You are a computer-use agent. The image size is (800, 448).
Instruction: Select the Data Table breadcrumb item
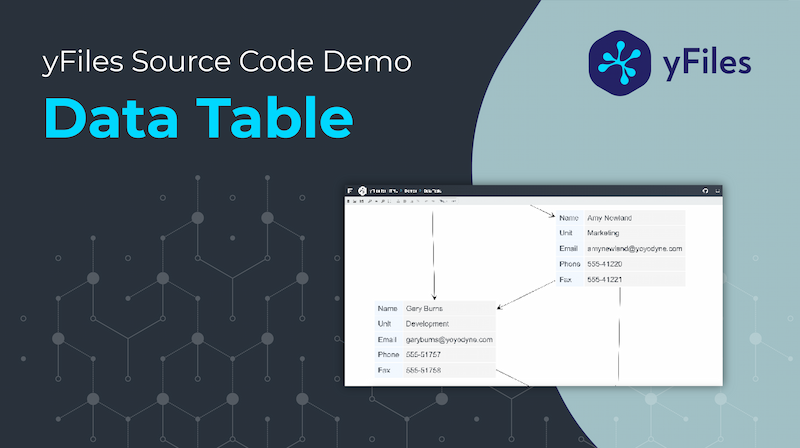tap(432, 190)
